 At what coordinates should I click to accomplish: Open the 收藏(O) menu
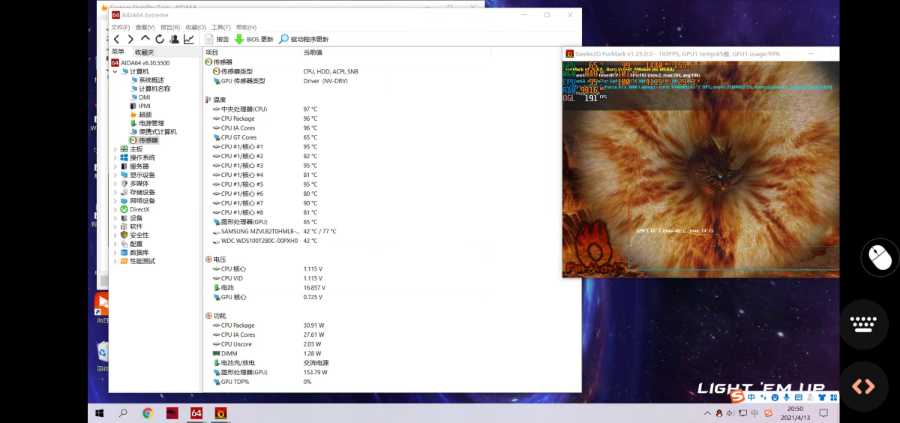(x=196, y=27)
